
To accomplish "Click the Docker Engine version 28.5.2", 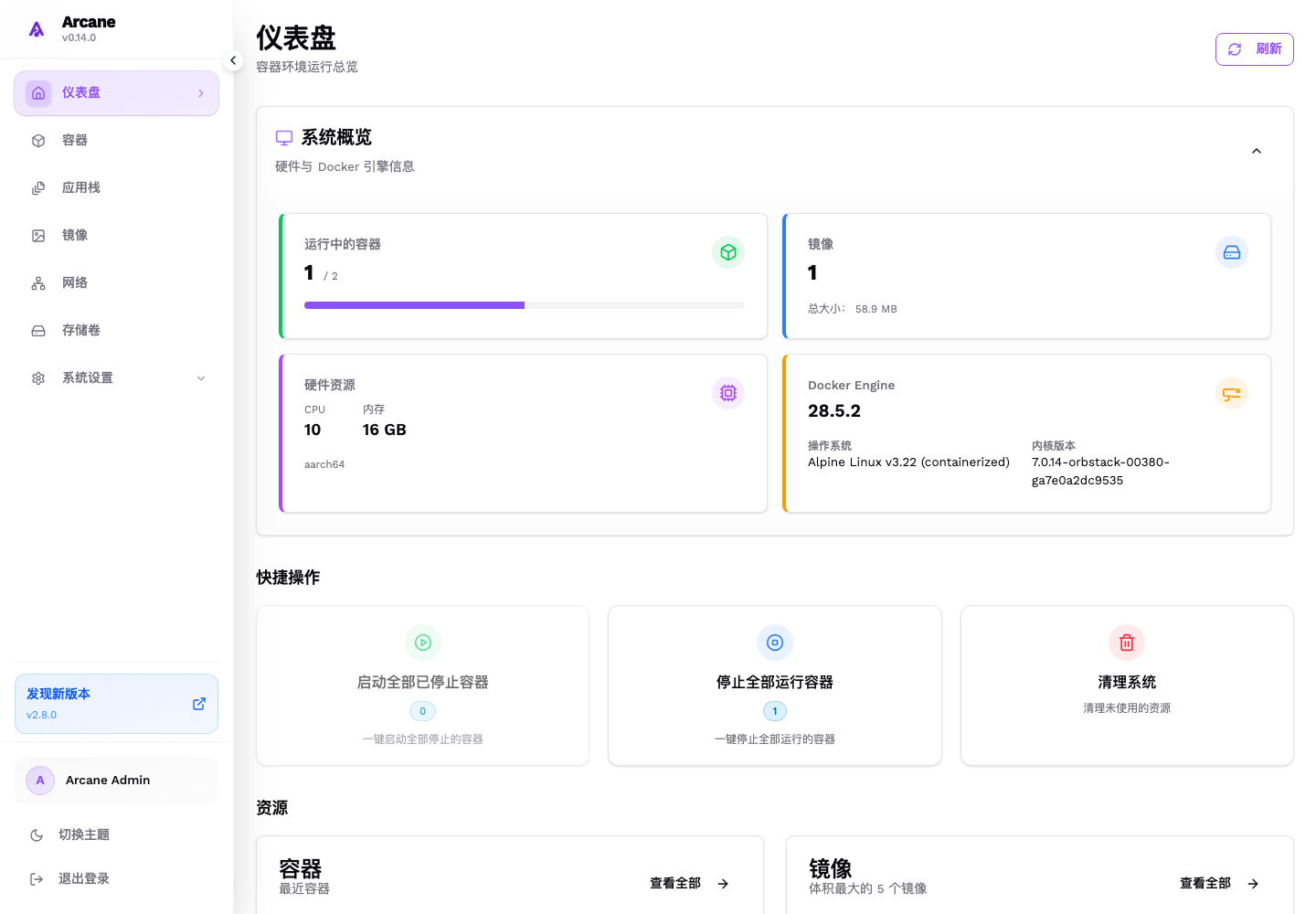I will 834,411.
